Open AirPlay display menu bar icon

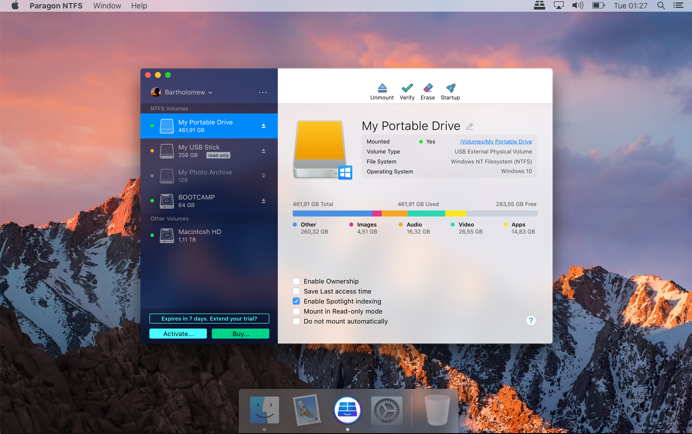[559, 5]
